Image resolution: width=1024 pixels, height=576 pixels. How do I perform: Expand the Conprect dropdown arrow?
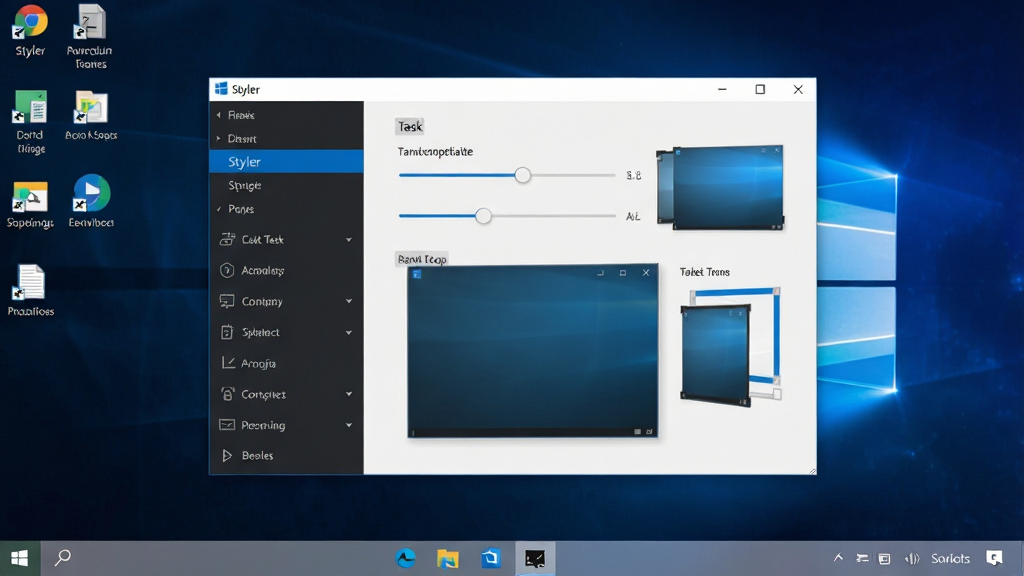(349, 394)
